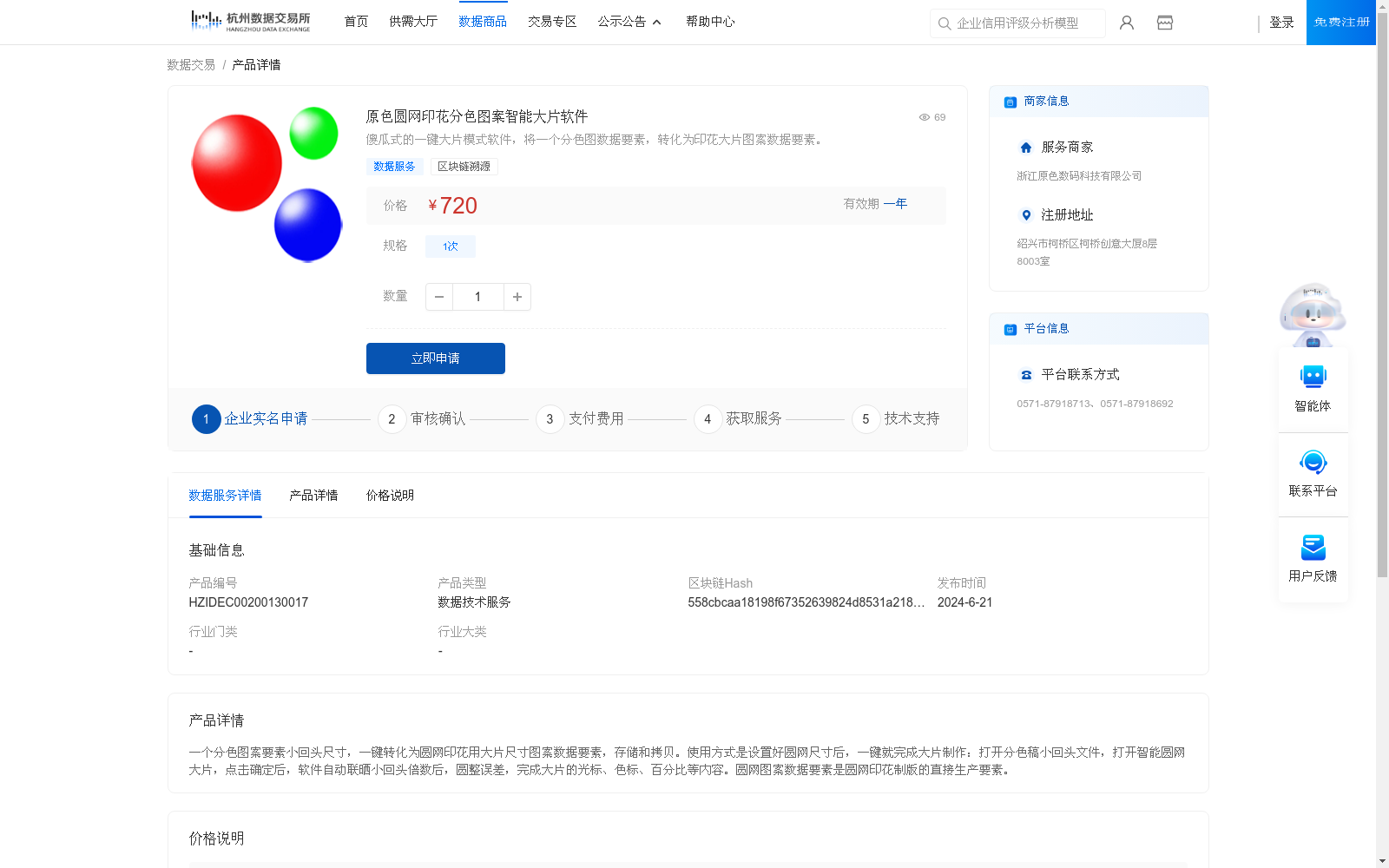Click step 4 circle 获取服务

708,419
